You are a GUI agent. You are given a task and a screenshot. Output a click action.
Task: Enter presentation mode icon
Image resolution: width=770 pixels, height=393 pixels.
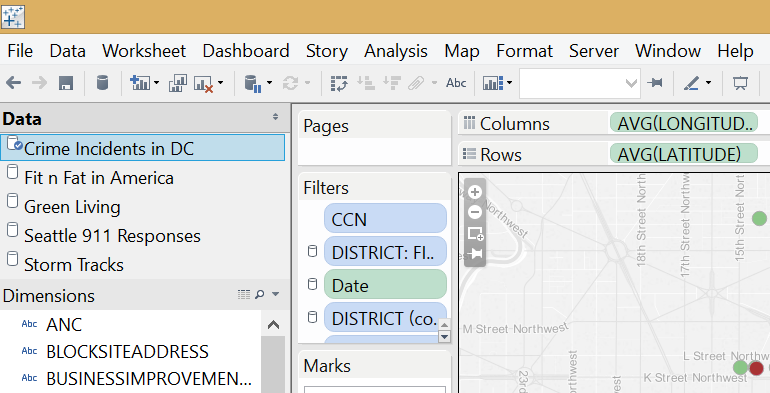tap(740, 83)
